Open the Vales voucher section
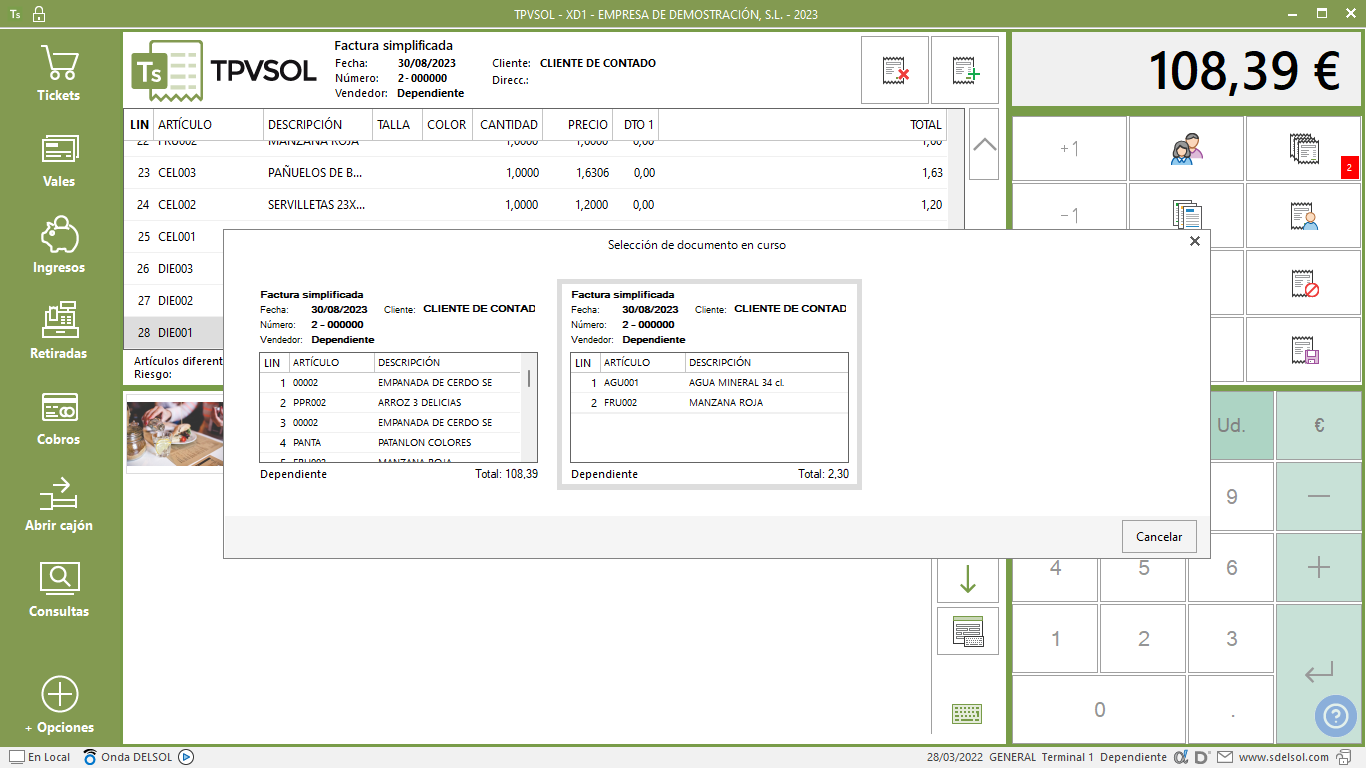The width and height of the screenshot is (1366, 768). pyautogui.click(x=58, y=160)
